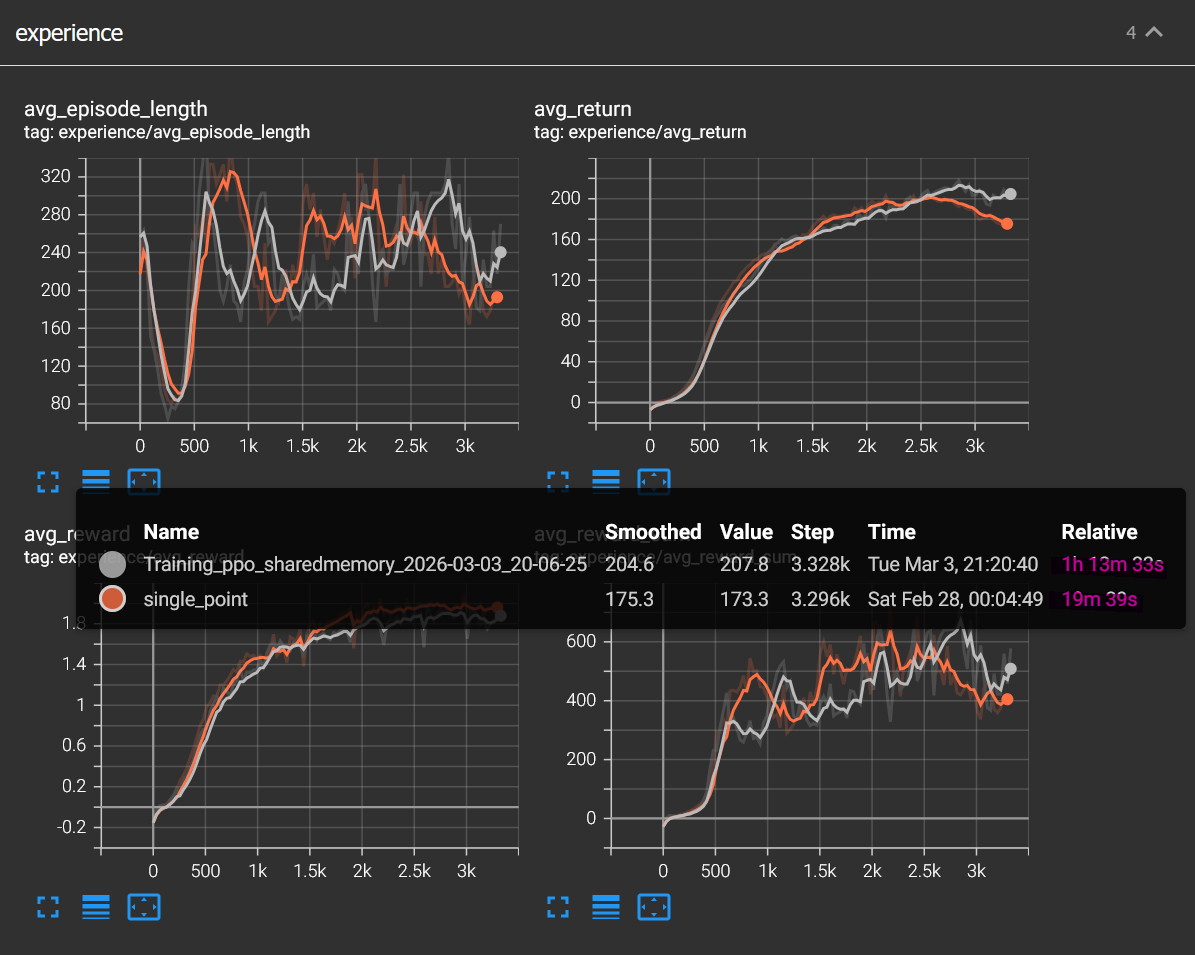Expand avg_episode_length chart to full size
The height and width of the screenshot is (955, 1195).
point(48,481)
